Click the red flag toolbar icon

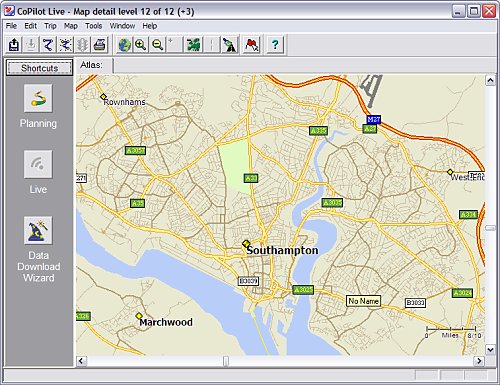point(252,44)
